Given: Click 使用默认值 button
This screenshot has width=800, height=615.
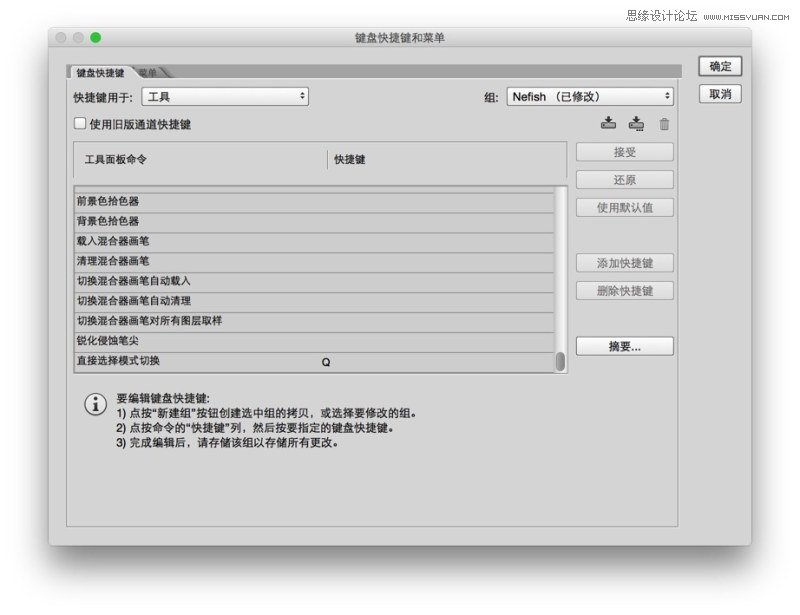Looking at the screenshot, I should (x=624, y=207).
